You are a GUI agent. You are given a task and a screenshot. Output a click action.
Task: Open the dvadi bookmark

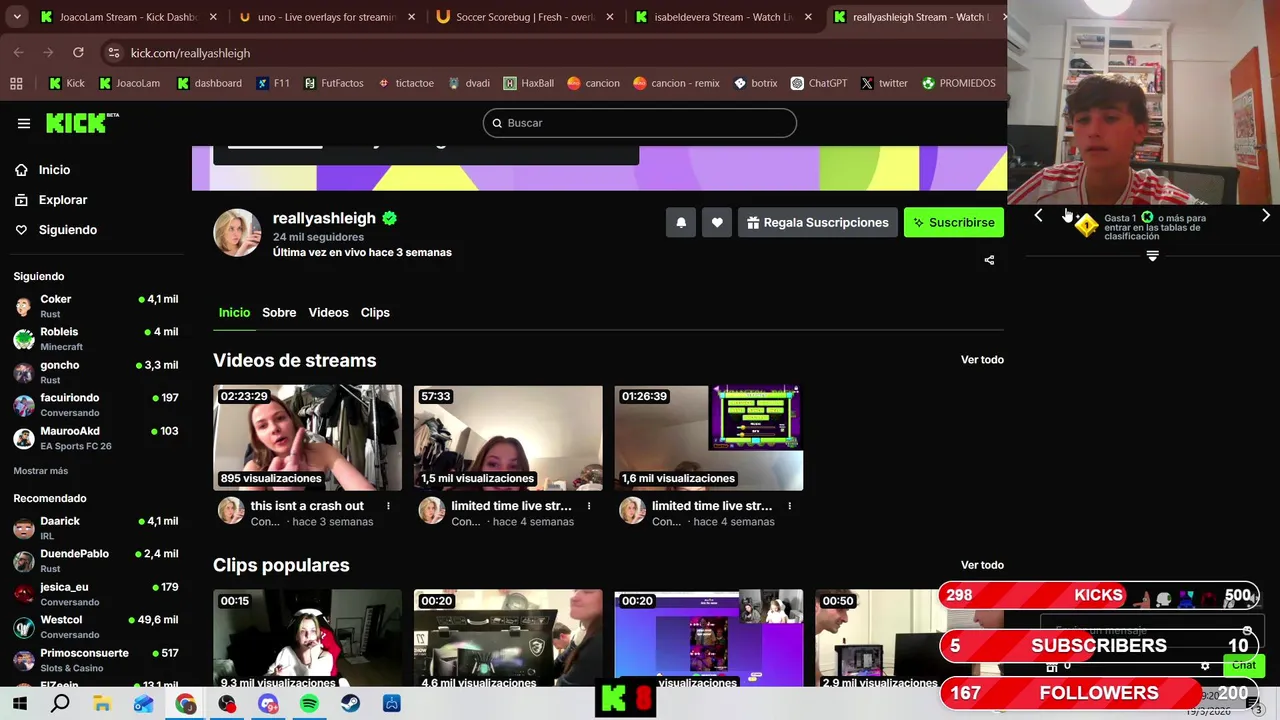tap(469, 83)
